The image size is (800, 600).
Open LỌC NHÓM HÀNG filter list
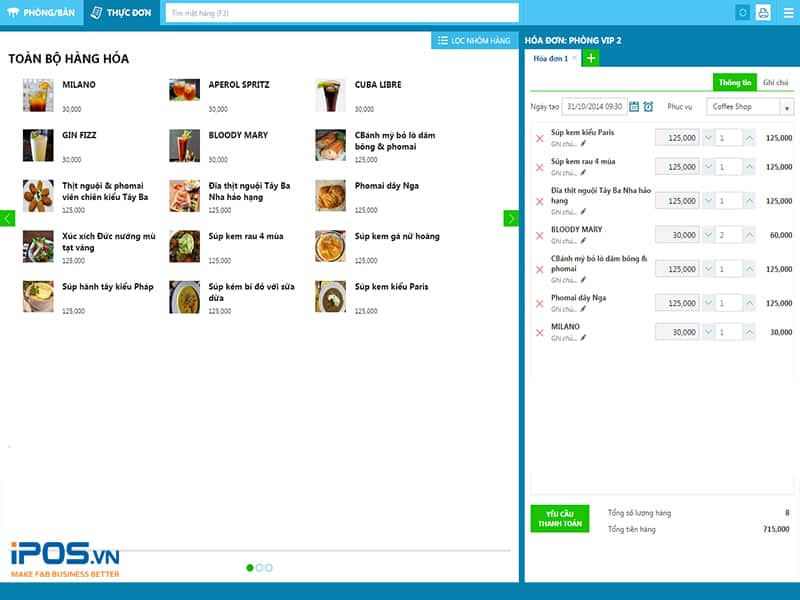474,40
